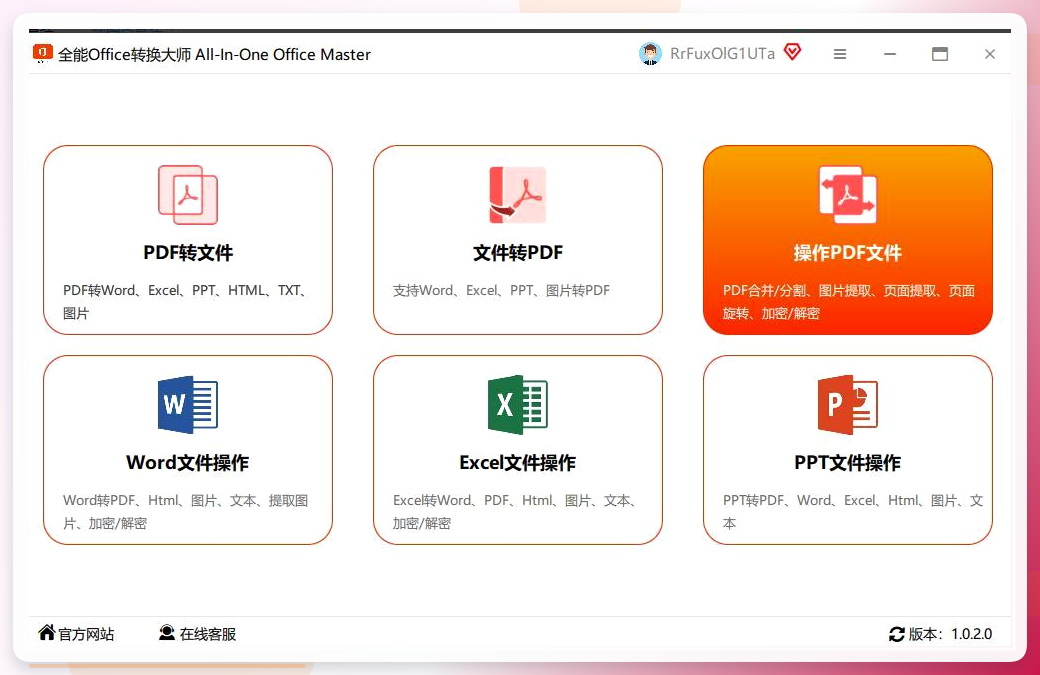Click the 版本: 1.0.2.0 text
The image size is (1040, 675).
coord(950,634)
